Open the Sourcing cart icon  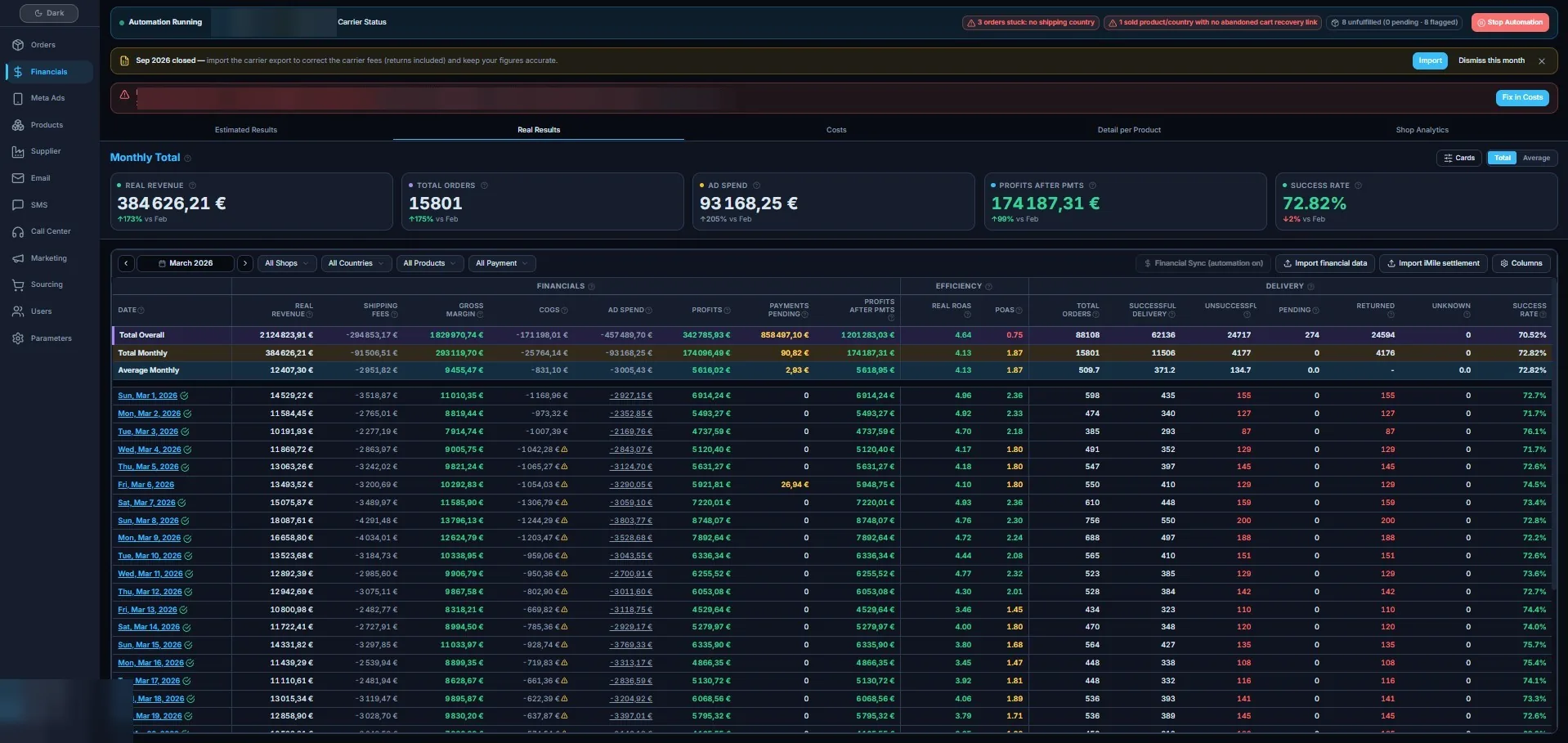pyautogui.click(x=18, y=285)
